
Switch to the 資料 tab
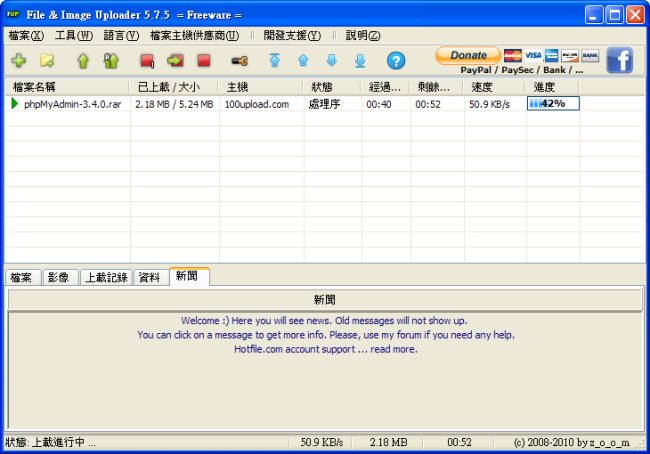149,277
